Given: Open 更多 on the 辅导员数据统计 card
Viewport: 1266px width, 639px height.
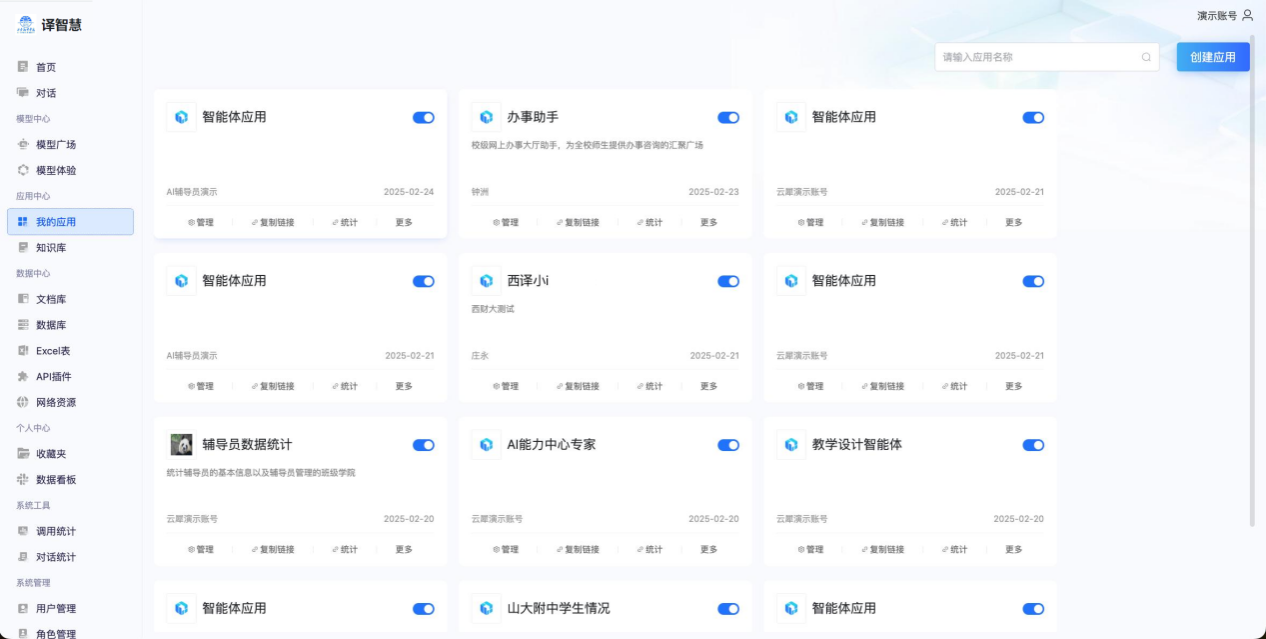Looking at the screenshot, I should point(404,550).
